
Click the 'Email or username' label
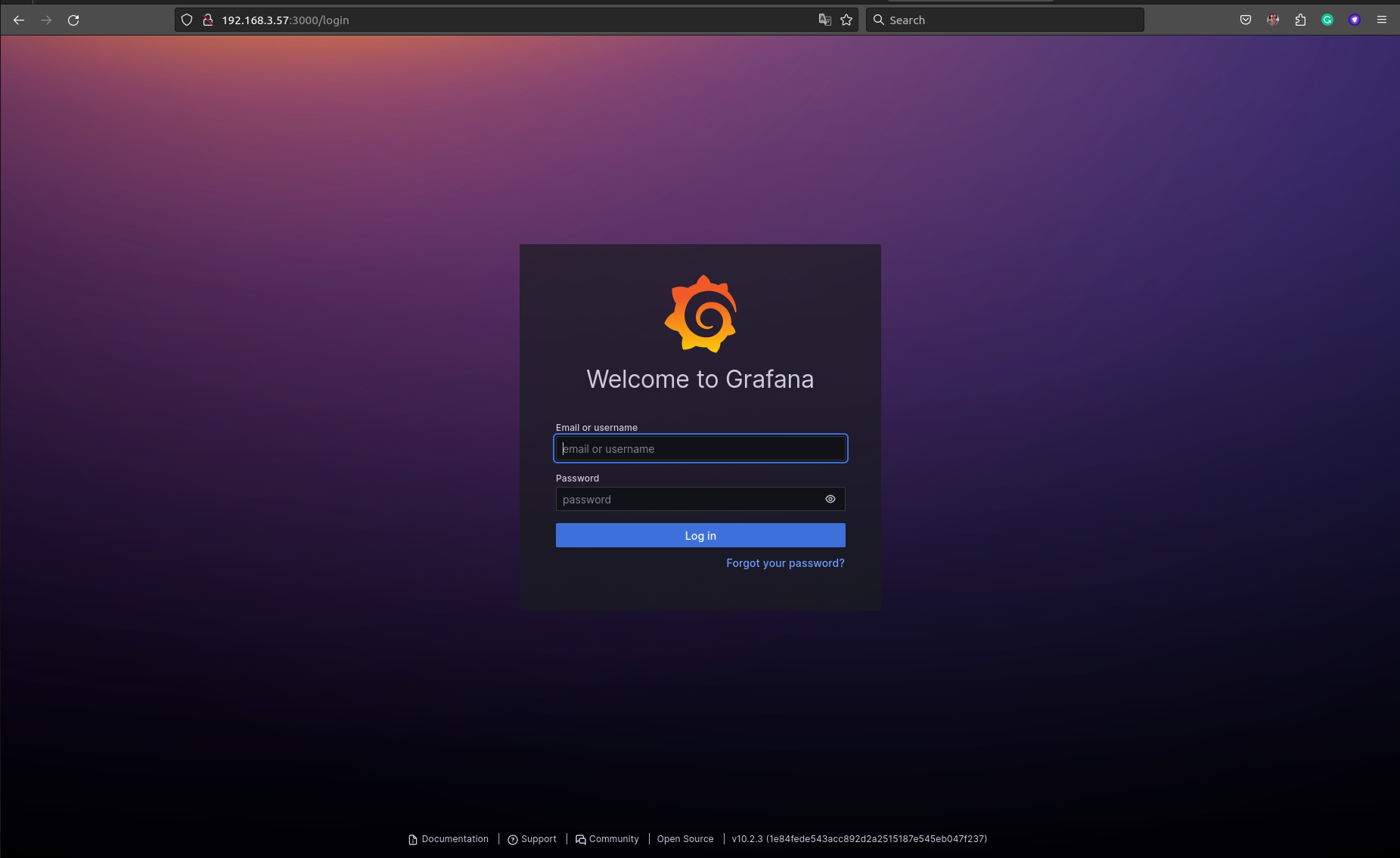597,428
